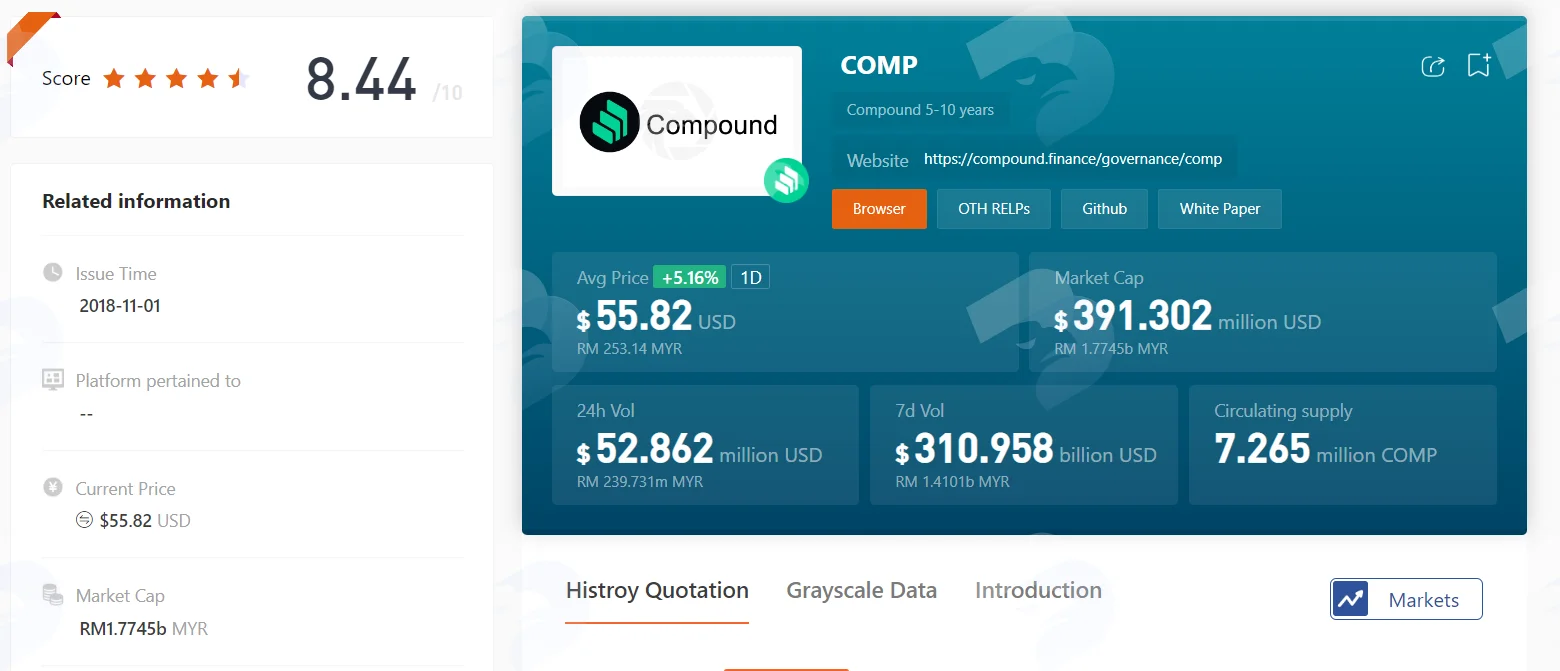Click the Market Cap coins icon
Screen dimensions: 1560x671
pos(53,595)
